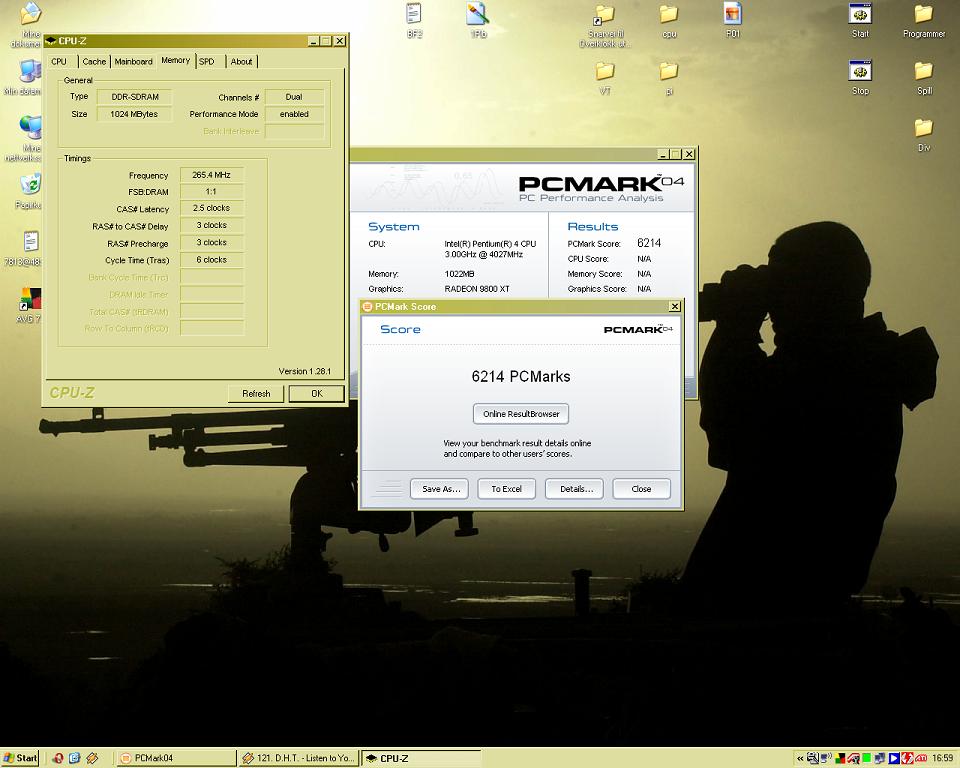Switch to PCMark04 taskbar button
The height and width of the screenshot is (768, 960).
tap(176, 758)
